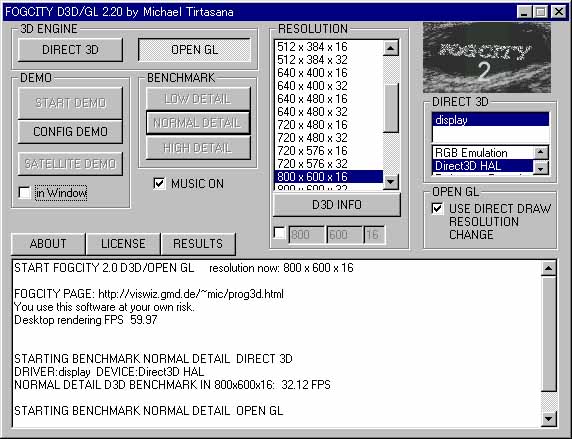Image resolution: width=572 pixels, height=439 pixels.
Task: Close the FOGCITY window
Action: pos(559,12)
